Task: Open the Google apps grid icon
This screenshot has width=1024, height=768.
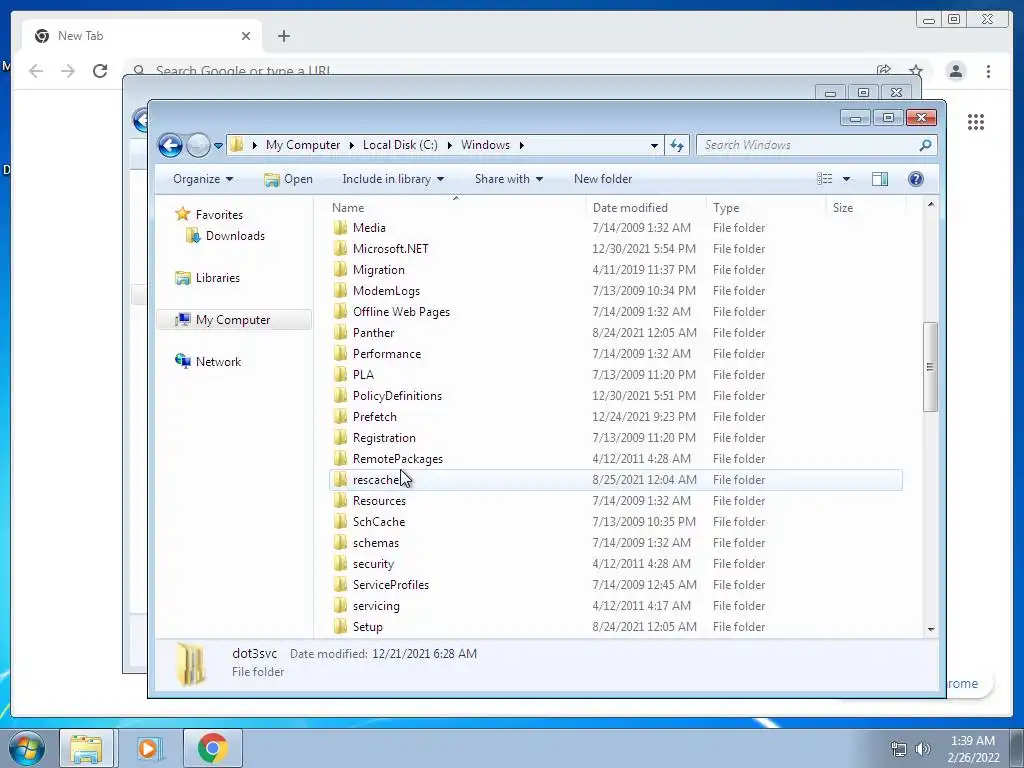Action: (x=976, y=121)
